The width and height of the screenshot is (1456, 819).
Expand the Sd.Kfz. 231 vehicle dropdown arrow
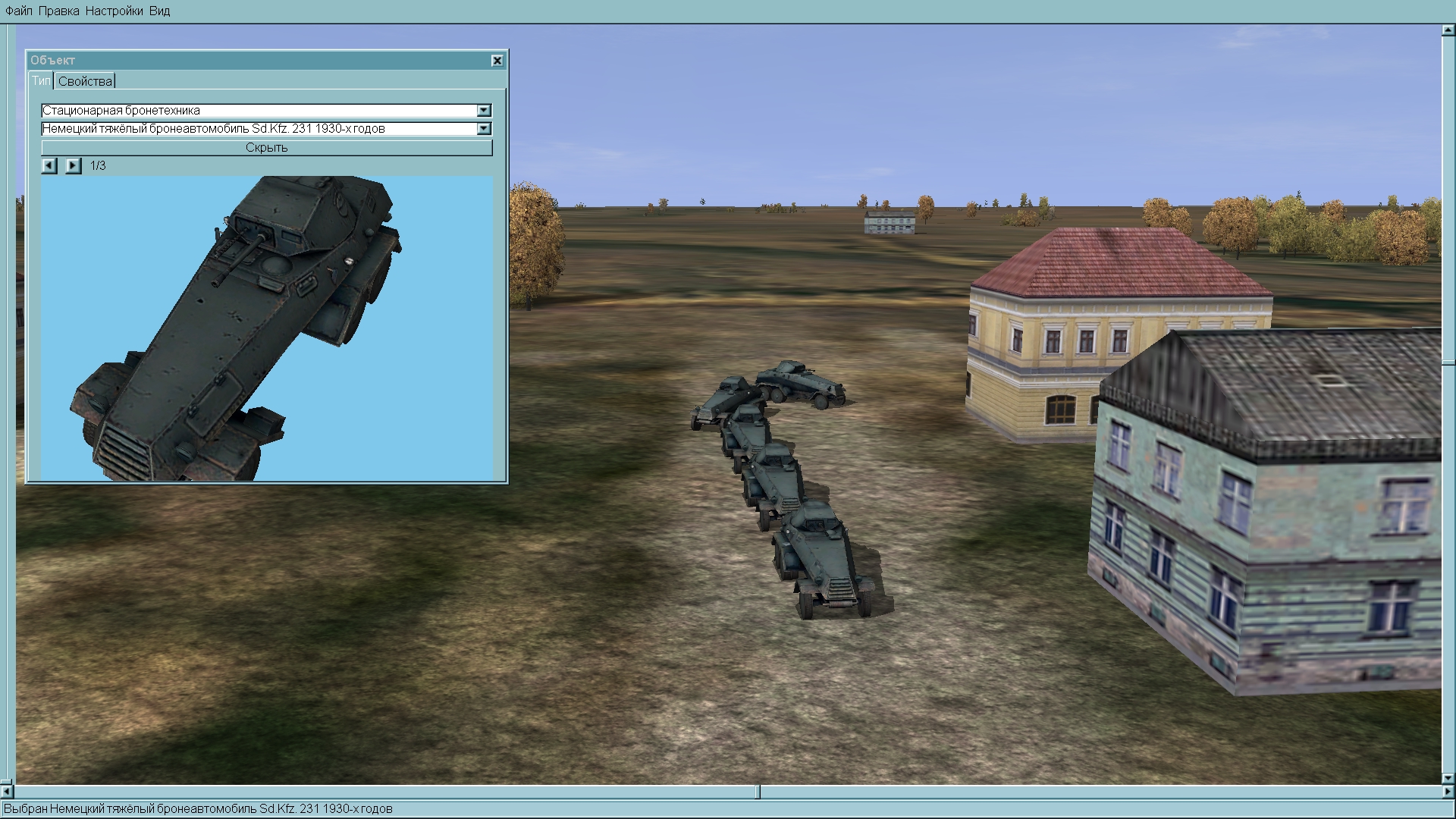point(484,129)
